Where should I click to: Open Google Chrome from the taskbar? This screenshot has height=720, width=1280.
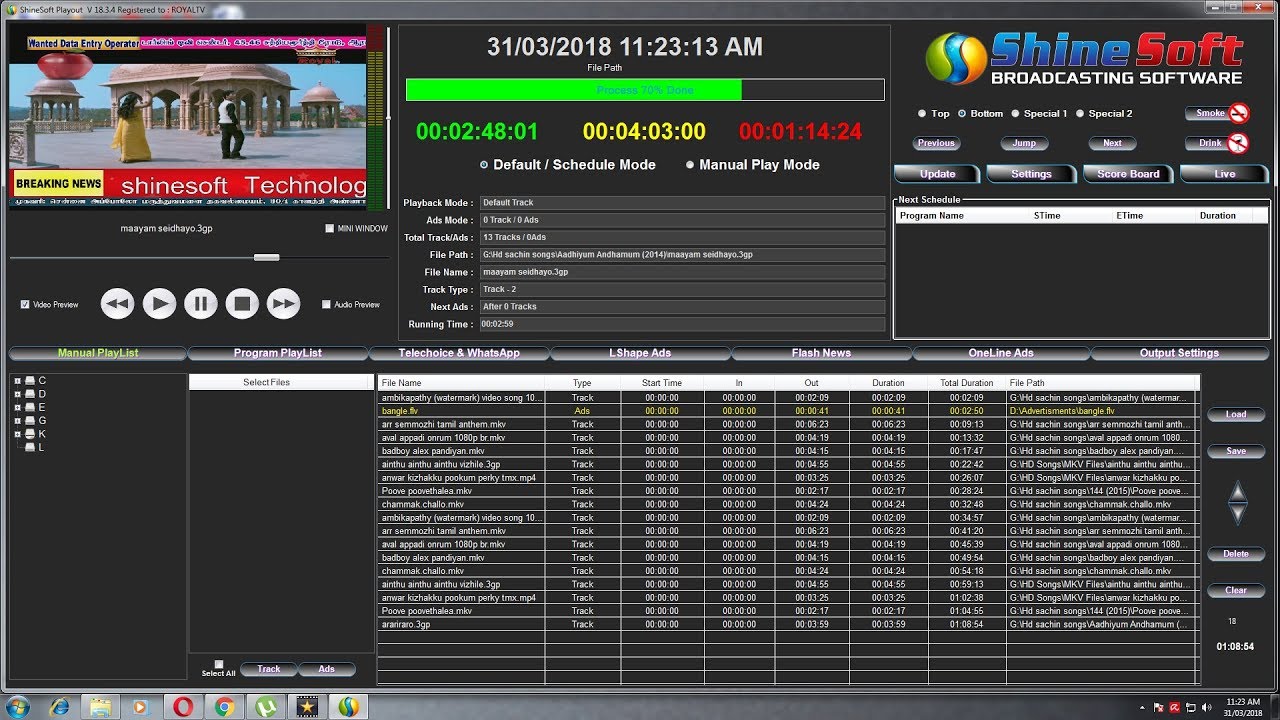(x=225, y=707)
